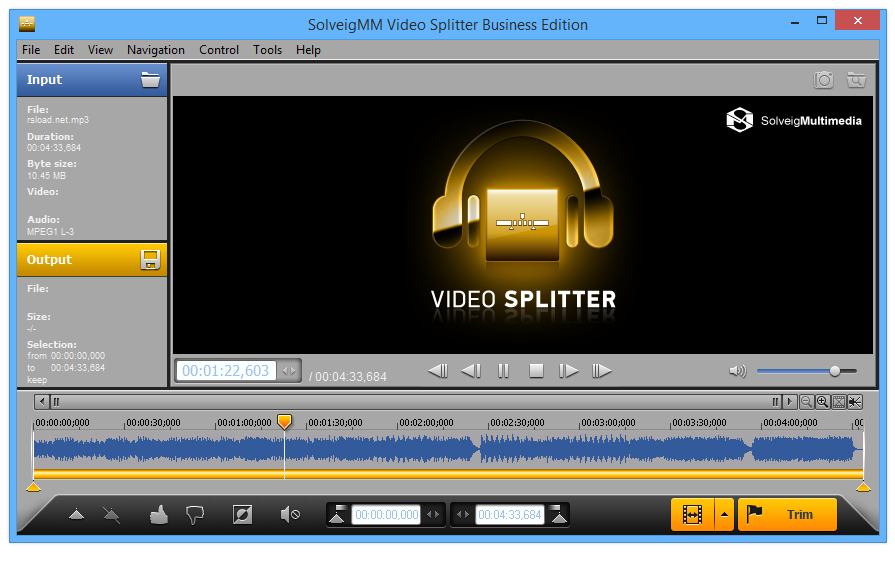Adjust the volume slider knob
The width and height of the screenshot is (895, 566).
(x=834, y=371)
